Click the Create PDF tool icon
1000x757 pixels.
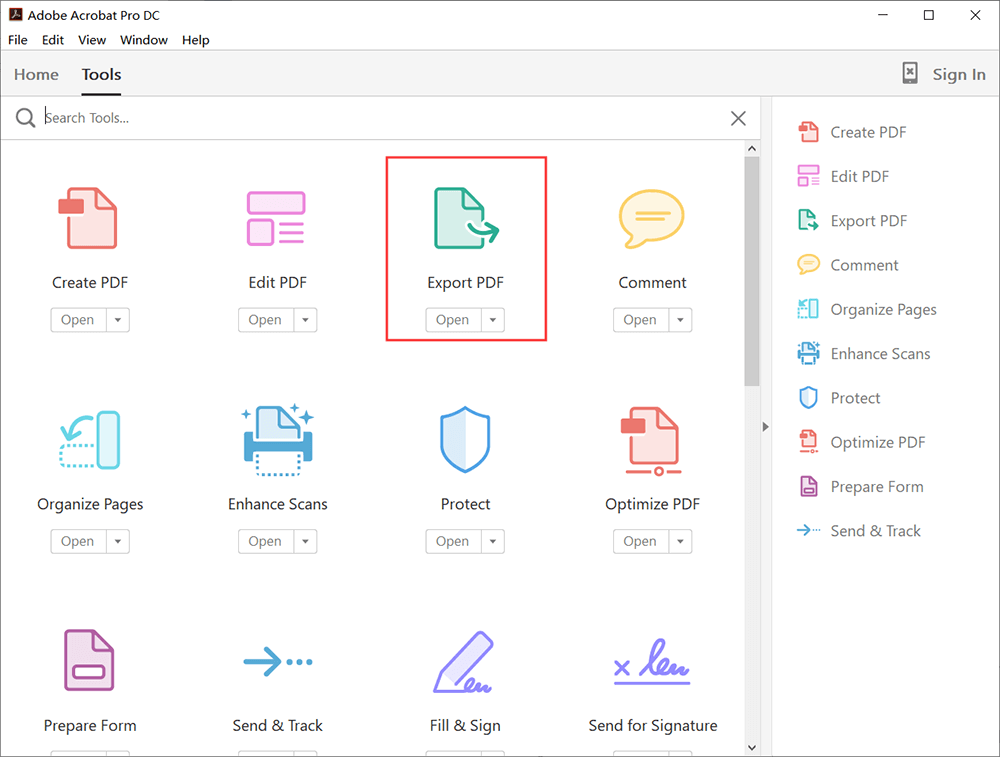click(x=88, y=218)
